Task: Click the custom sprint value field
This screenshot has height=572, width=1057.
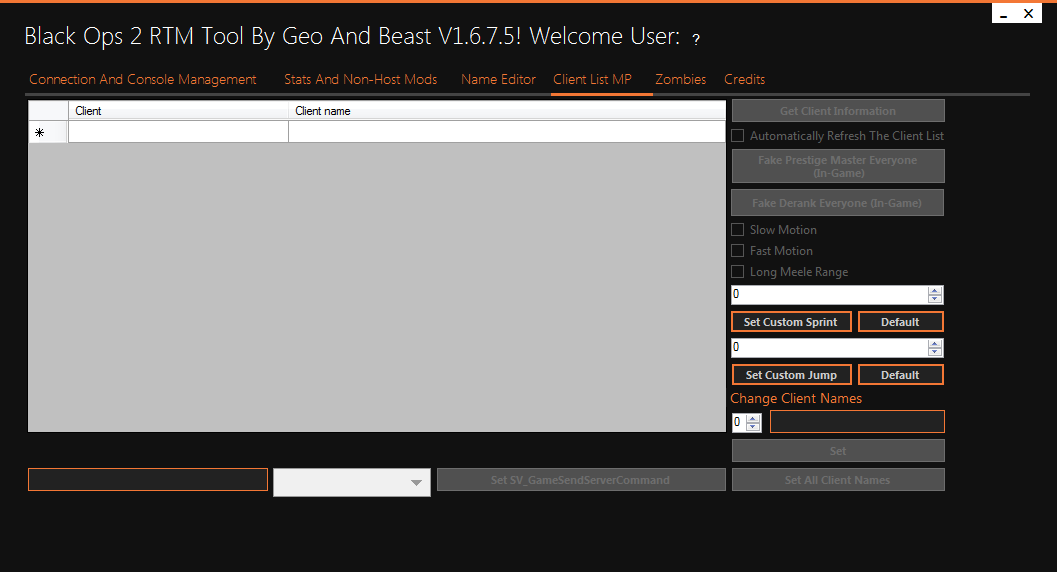Action: click(829, 294)
